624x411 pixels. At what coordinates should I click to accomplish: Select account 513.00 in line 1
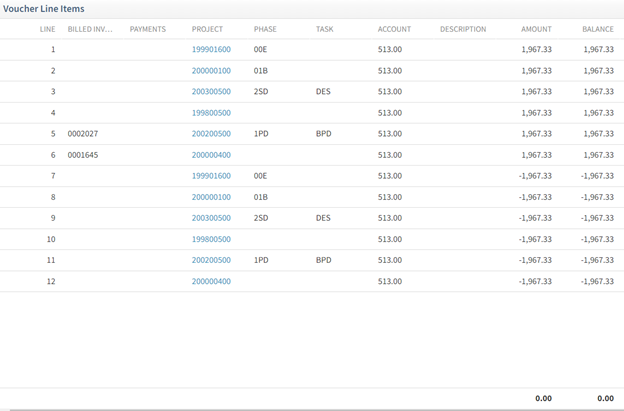390,49
